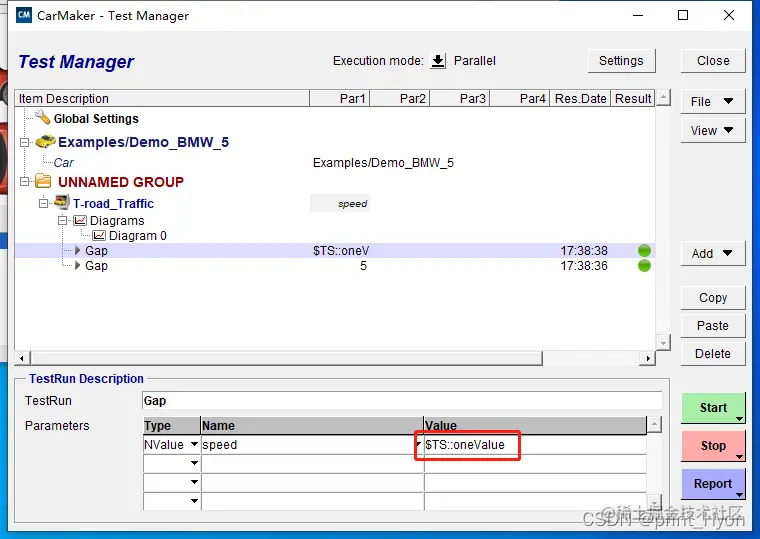The width and height of the screenshot is (760, 539).
Task: Click the tree vertical scrollbar up arrow
Action: tap(663, 97)
